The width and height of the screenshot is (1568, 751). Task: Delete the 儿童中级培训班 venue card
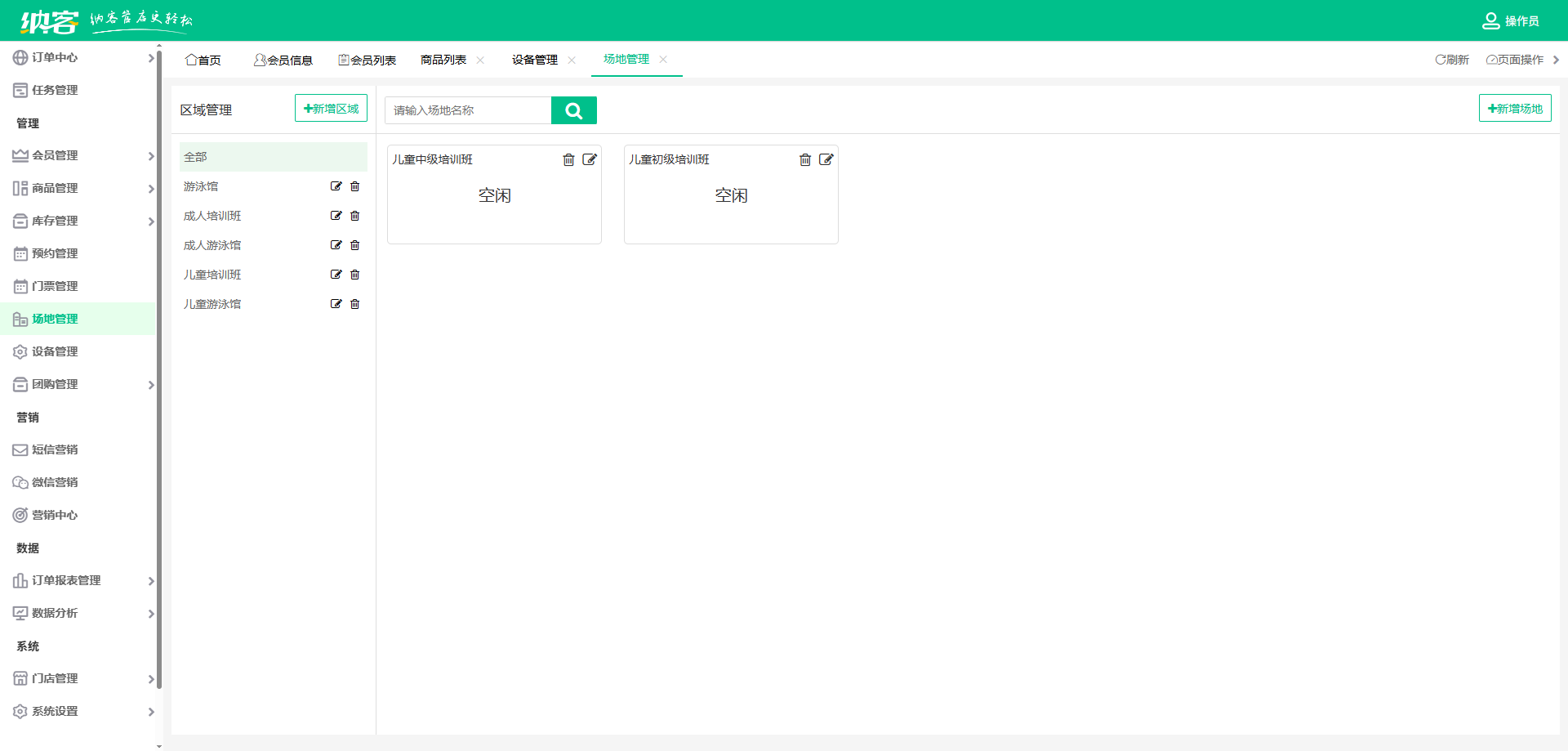coord(568,160)
